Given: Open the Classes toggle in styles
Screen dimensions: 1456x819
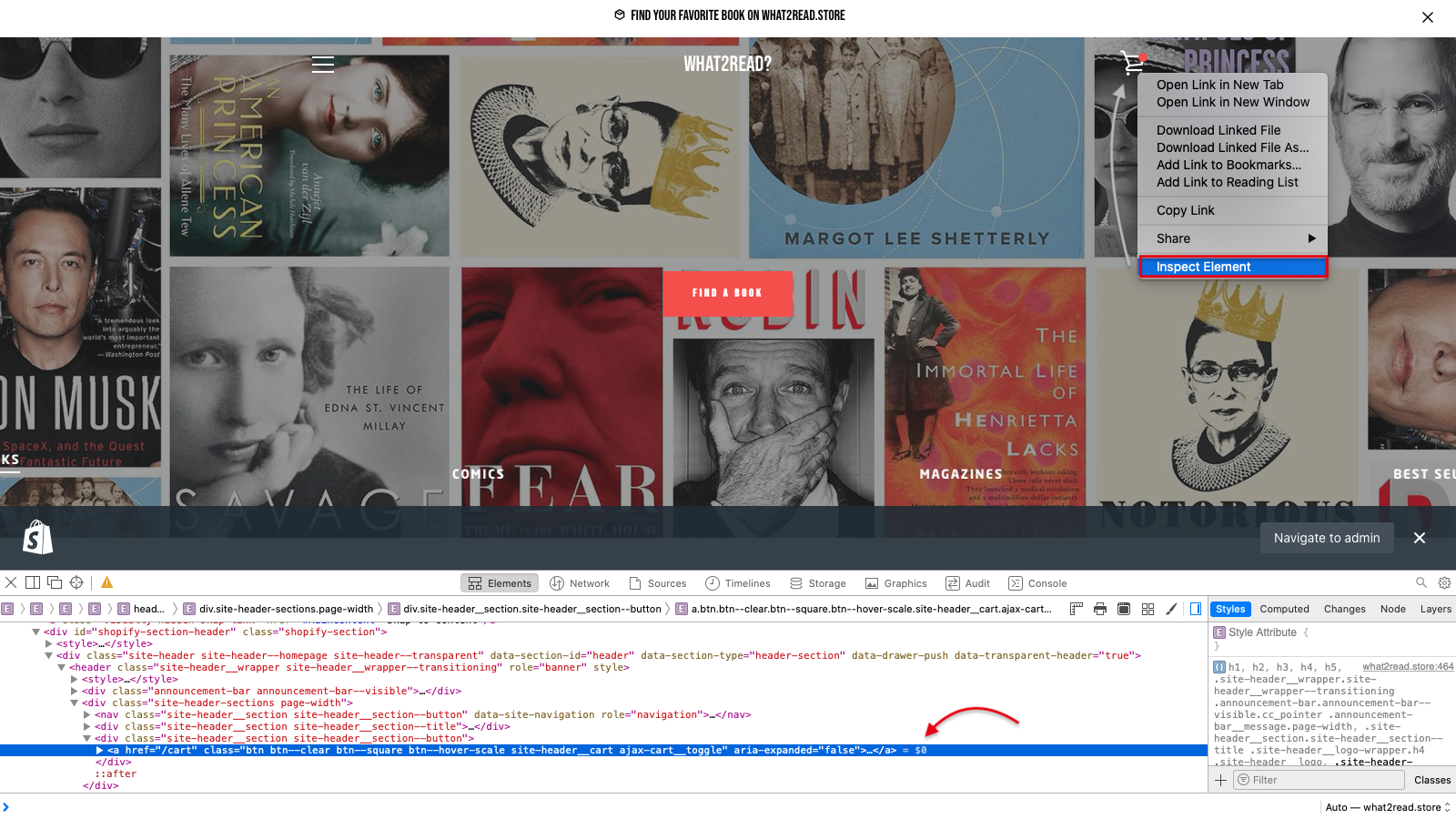Looking at the screenshot, I should point(1432,780).
